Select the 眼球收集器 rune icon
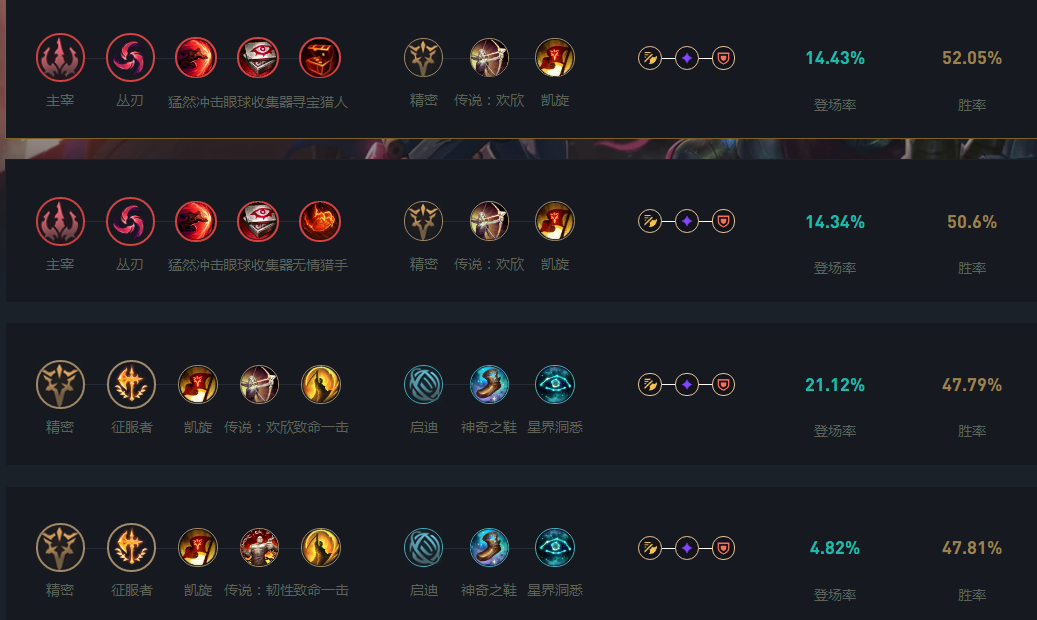The image size is (1037, 620). pos(259,57)
